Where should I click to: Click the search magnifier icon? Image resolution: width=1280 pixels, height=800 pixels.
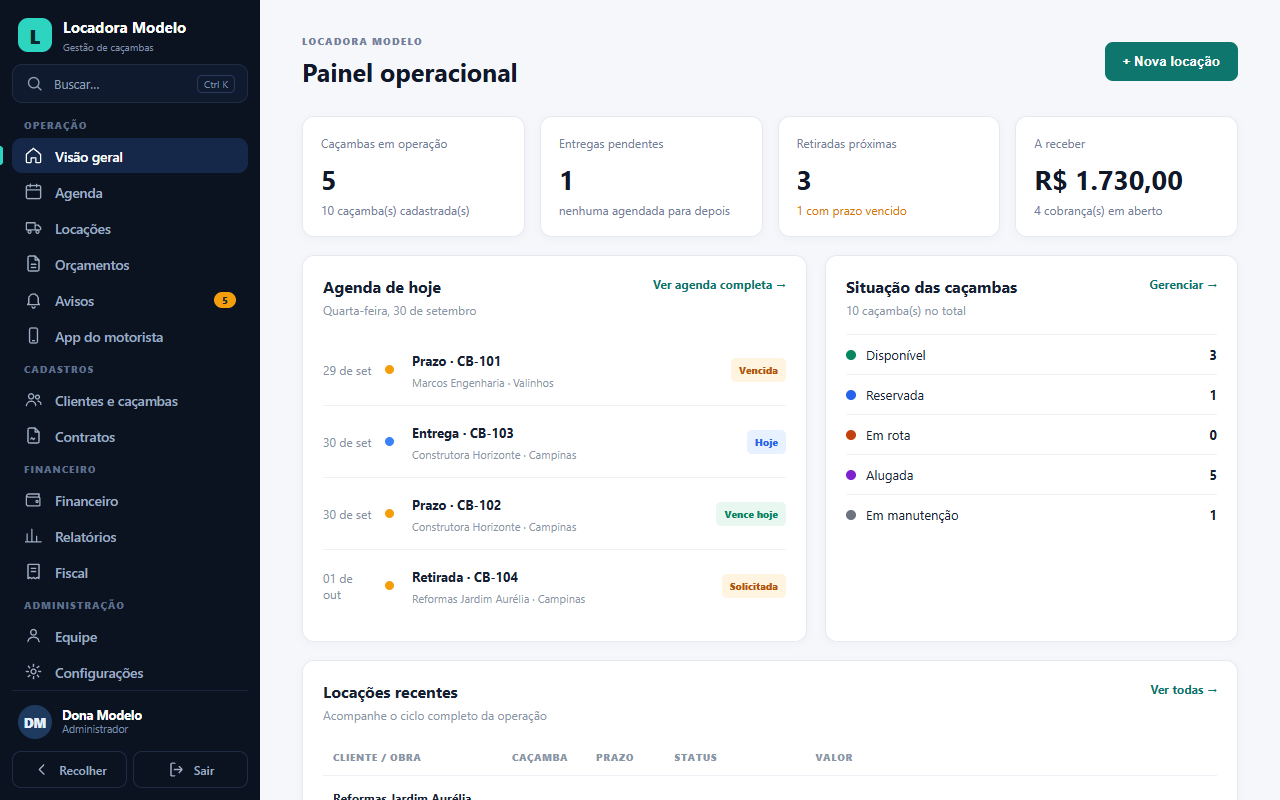click(x=35, y=84)
